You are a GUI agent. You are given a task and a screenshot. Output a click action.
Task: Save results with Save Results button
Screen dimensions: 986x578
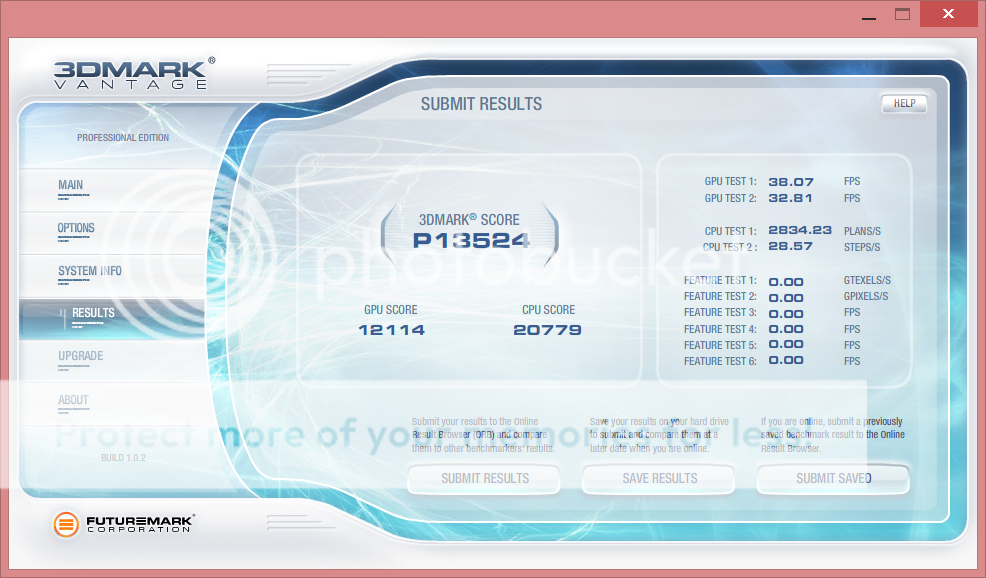click(x=659, y=479)
